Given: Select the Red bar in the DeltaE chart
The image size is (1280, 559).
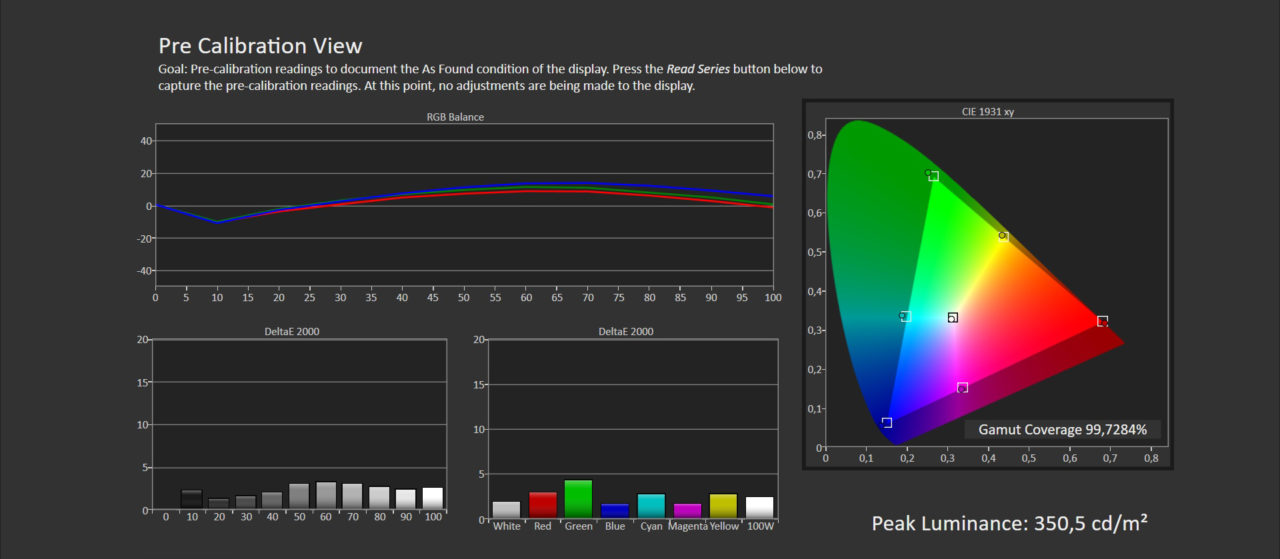Looking at the screenshot, I should [x=542, y=505].
